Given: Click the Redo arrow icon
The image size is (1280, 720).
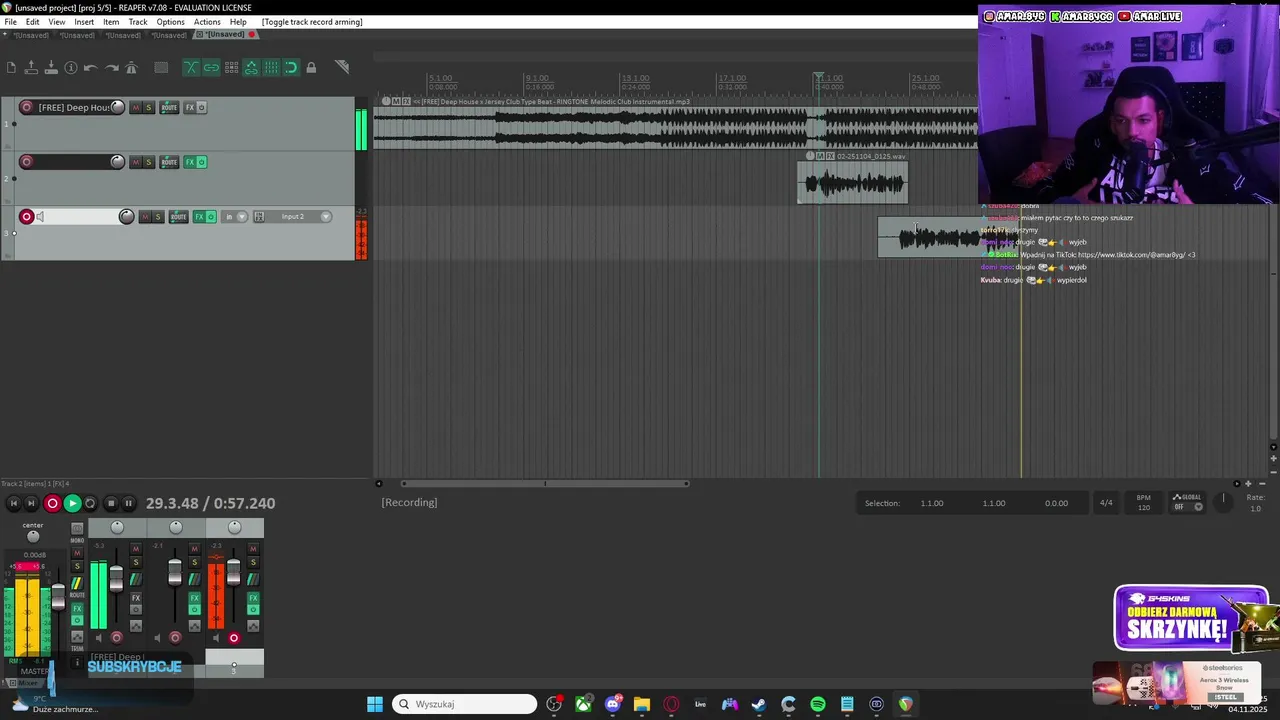Looking at the screenshot, I should (111, 68).
